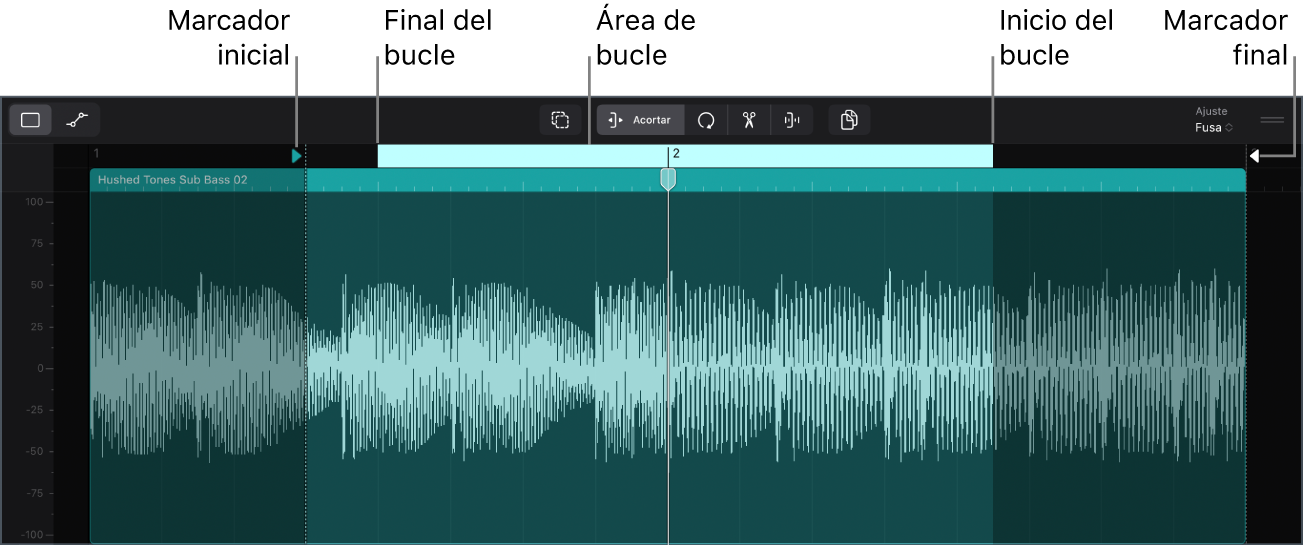
Task: Tap the copy regions icon
Action: tap(849, 120)
